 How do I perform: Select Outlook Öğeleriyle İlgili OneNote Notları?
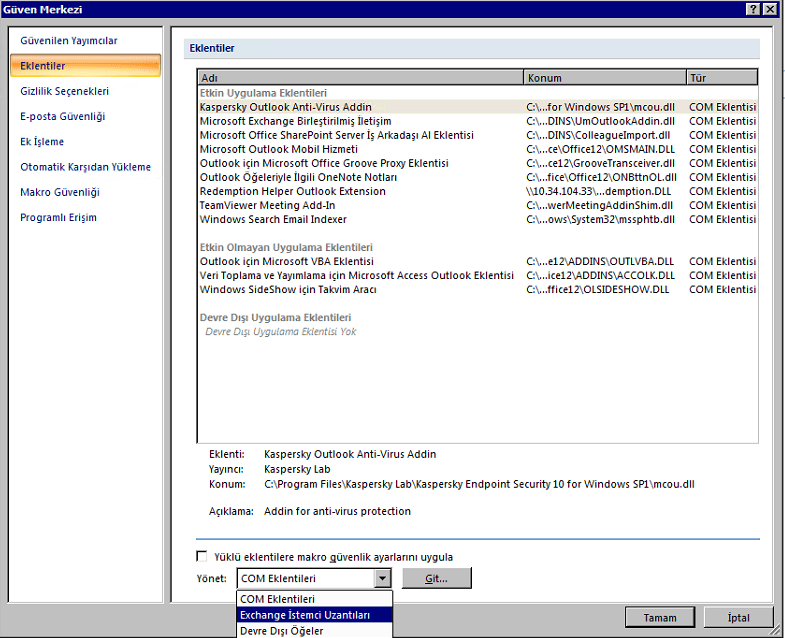(478, 177)
